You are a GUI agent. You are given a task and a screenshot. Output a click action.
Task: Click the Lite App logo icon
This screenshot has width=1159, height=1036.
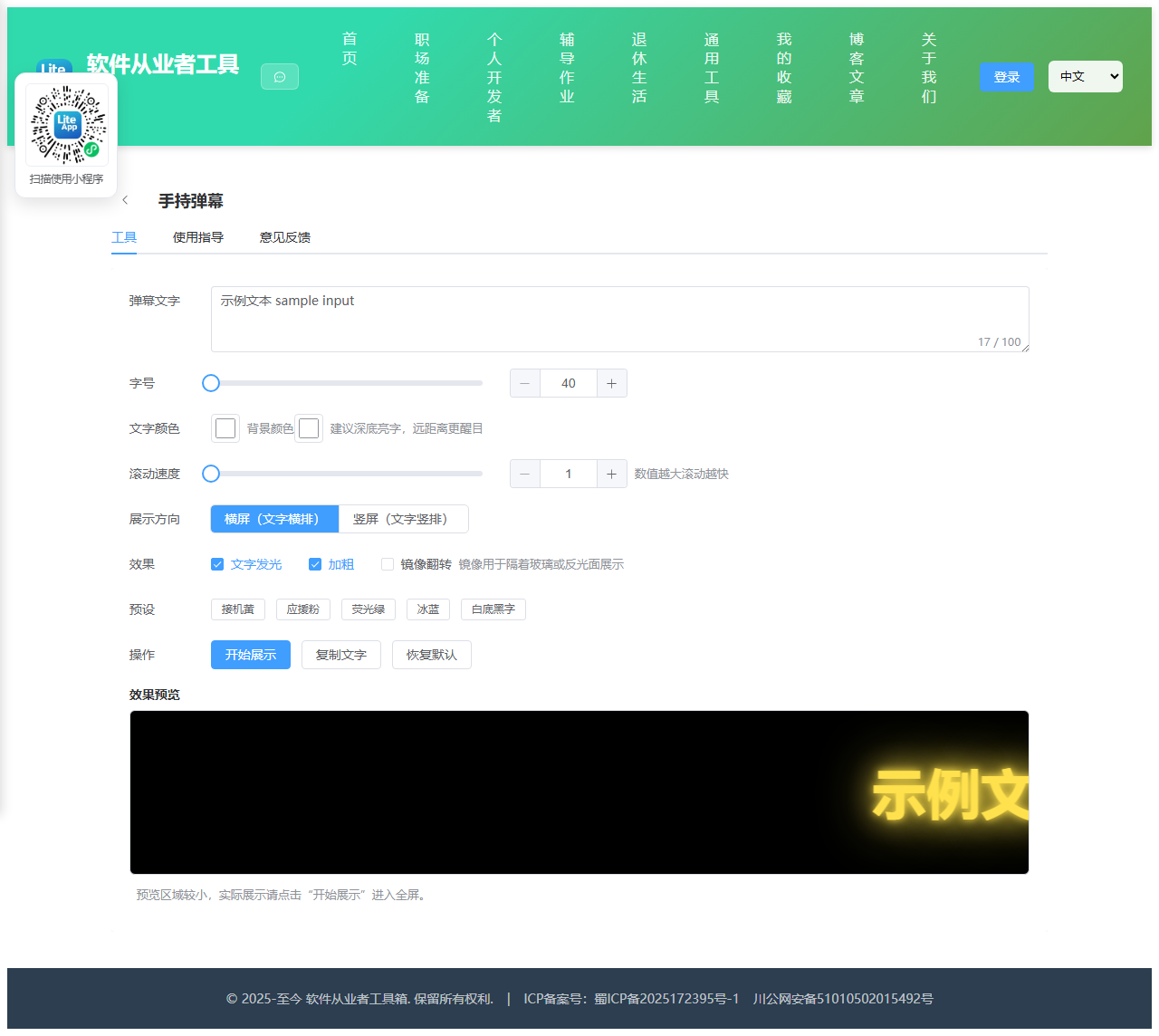pos(53,66)
